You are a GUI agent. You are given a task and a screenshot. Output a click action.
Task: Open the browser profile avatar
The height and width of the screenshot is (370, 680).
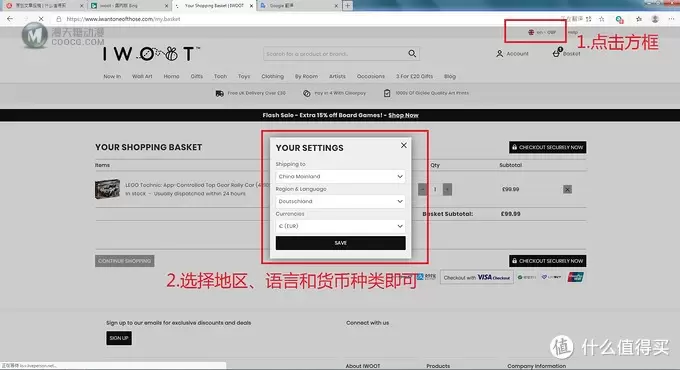coord(655,19)
